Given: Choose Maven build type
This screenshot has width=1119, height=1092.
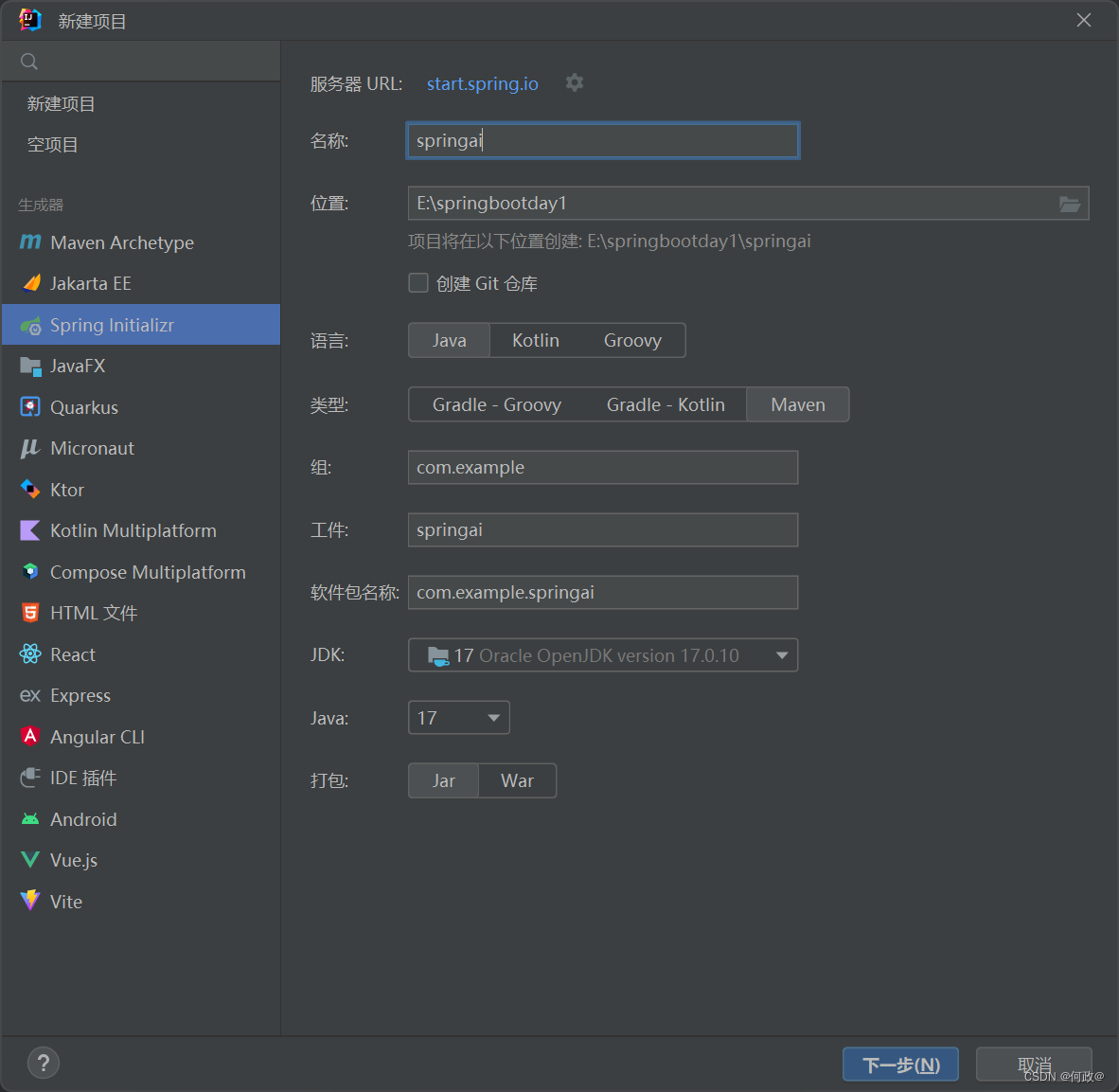Looking at the screenshot, I should coord(798,404).
